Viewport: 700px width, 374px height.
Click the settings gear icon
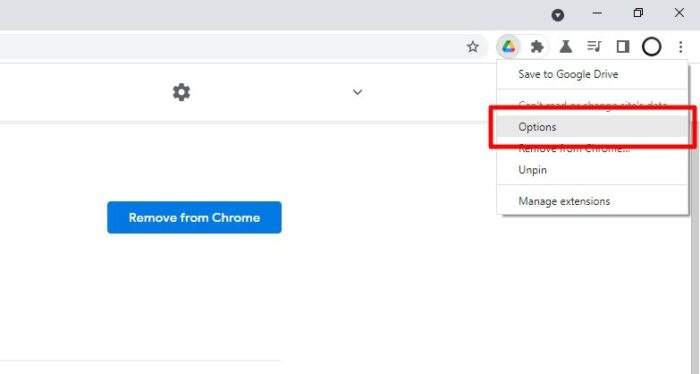click(181, 92)
